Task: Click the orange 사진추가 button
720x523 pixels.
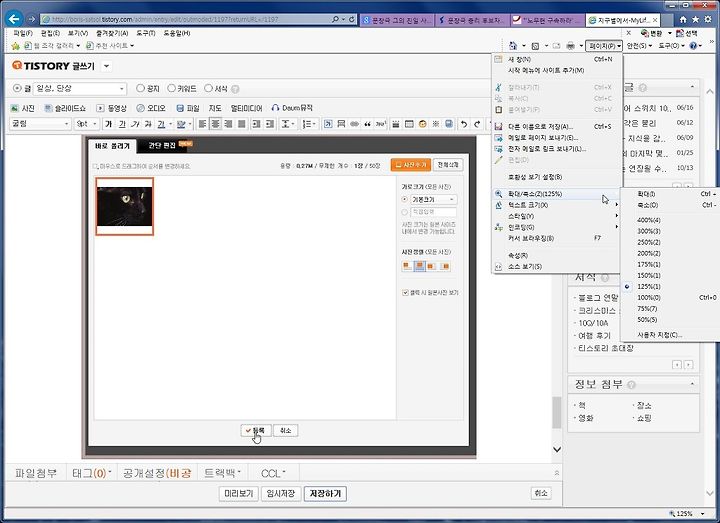Action: click(x=411, y=165)
